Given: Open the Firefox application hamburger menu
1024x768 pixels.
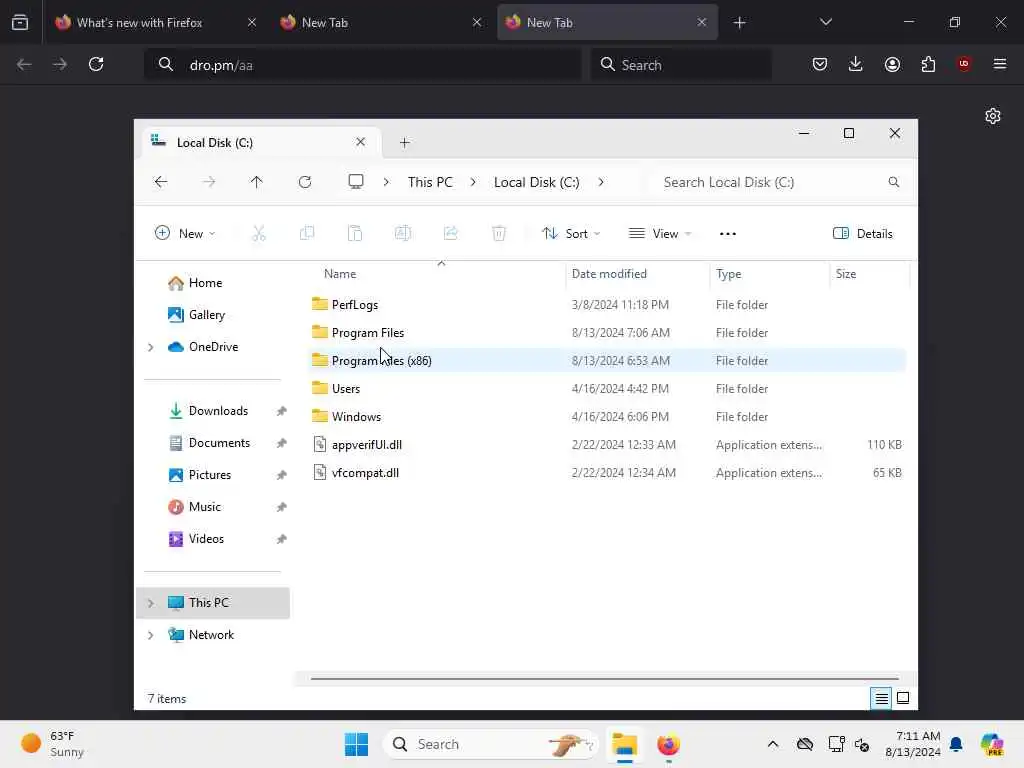Looking at the screenshot, I should tap(1000, 64).
